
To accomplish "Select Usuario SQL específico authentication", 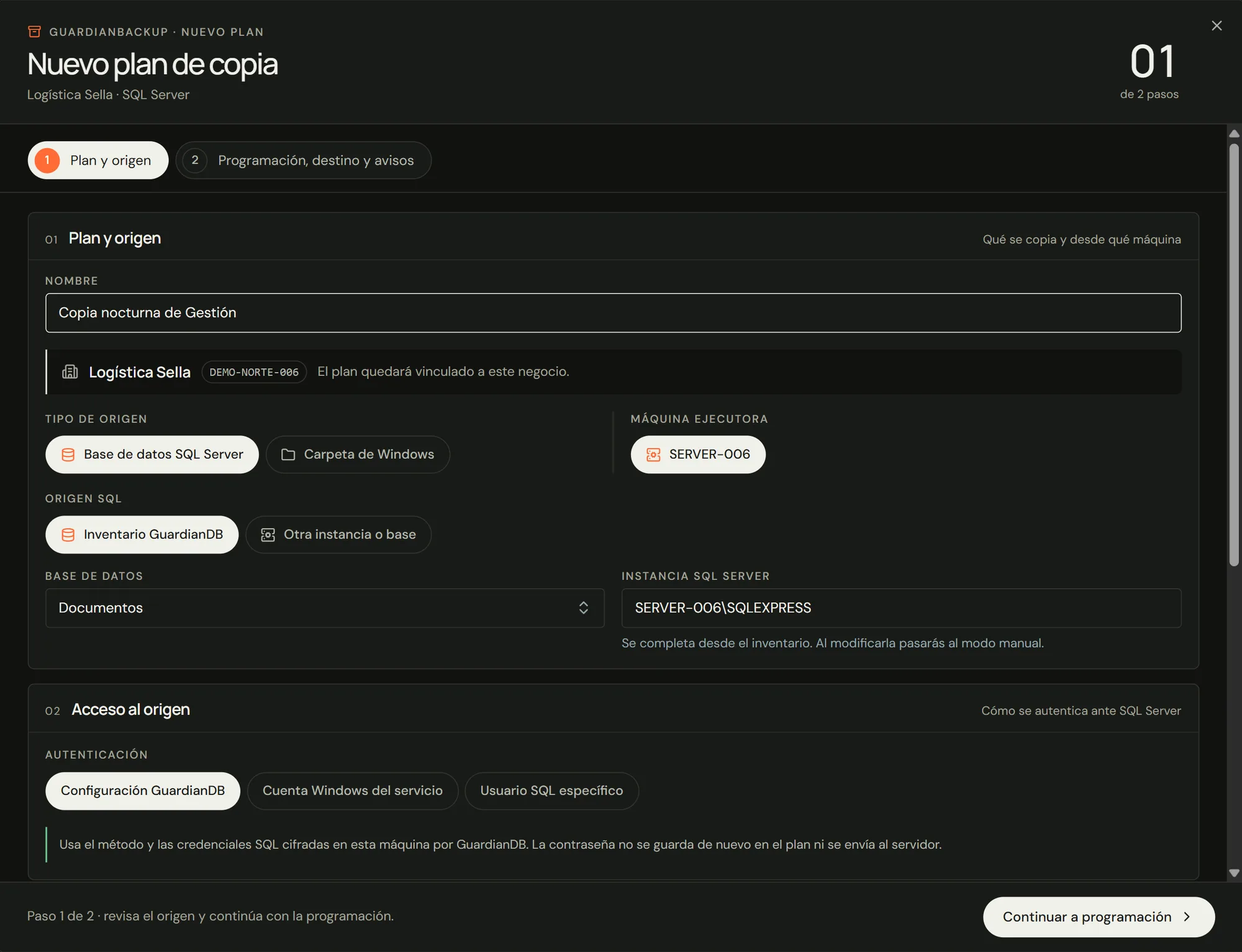I will (551, 791).
